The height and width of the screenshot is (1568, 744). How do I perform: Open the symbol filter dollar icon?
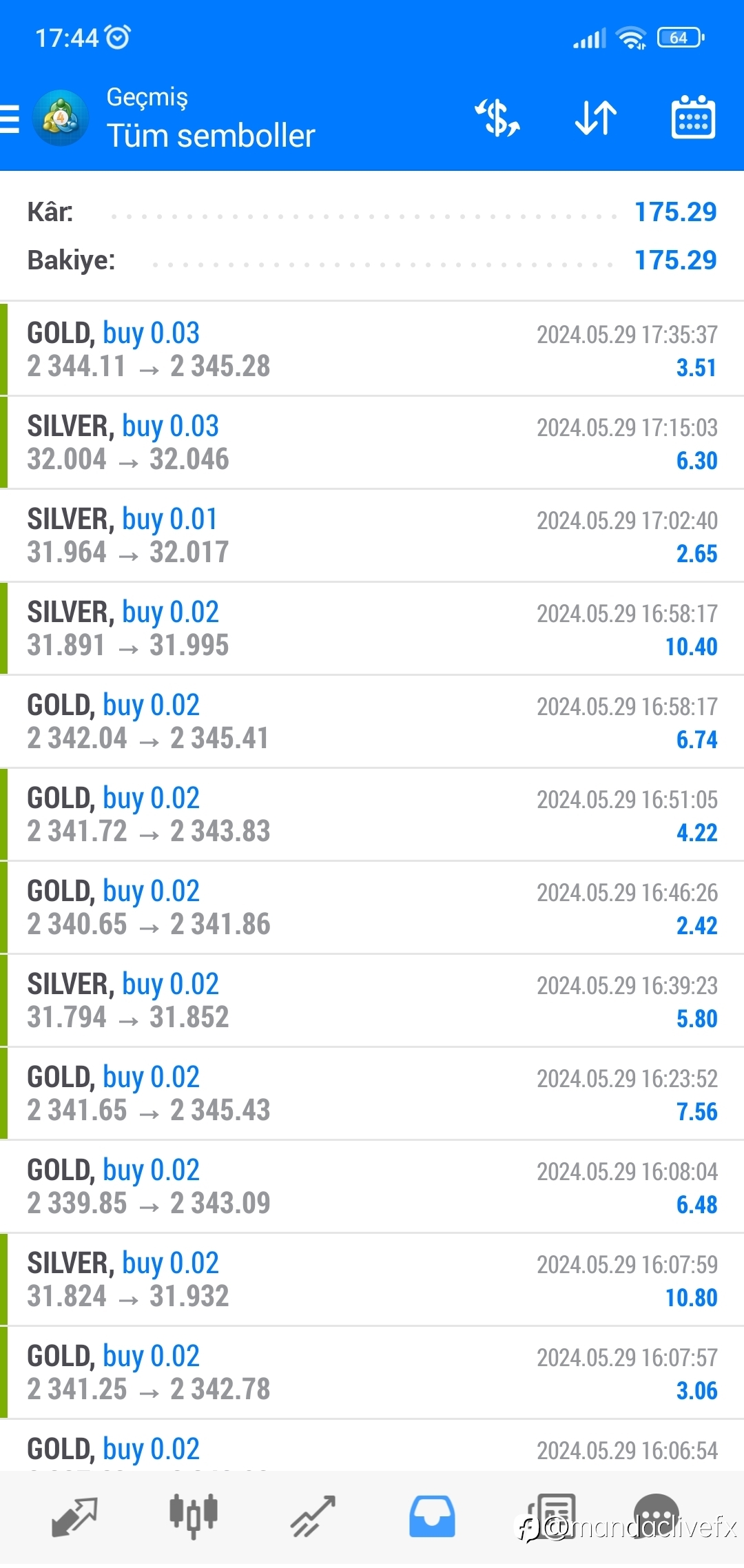[x=497, y=118]
